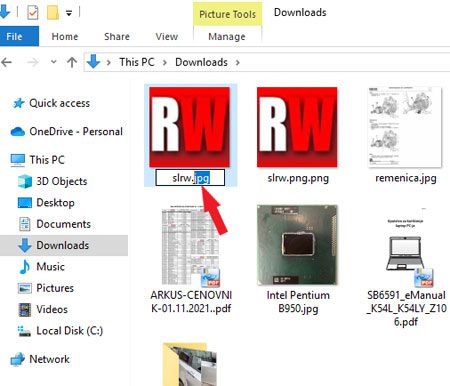The width and height of the screenshot is (450, 386).
Task: Click the Documents page icon in sidebar
Action: click(25, 224)
